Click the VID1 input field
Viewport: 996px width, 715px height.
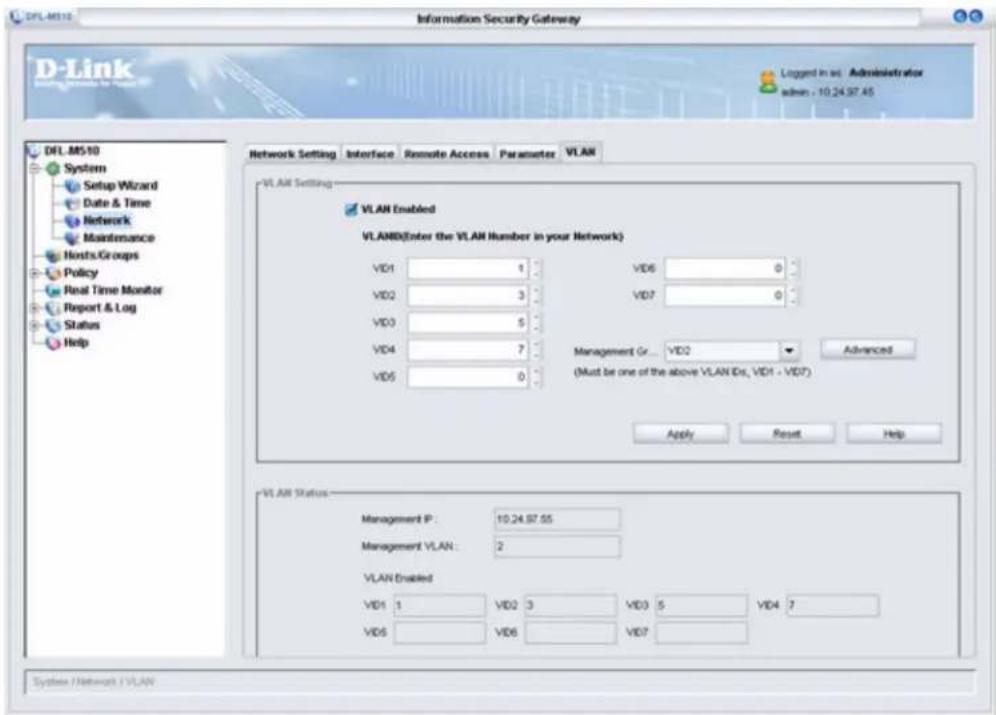pos(468,269)
